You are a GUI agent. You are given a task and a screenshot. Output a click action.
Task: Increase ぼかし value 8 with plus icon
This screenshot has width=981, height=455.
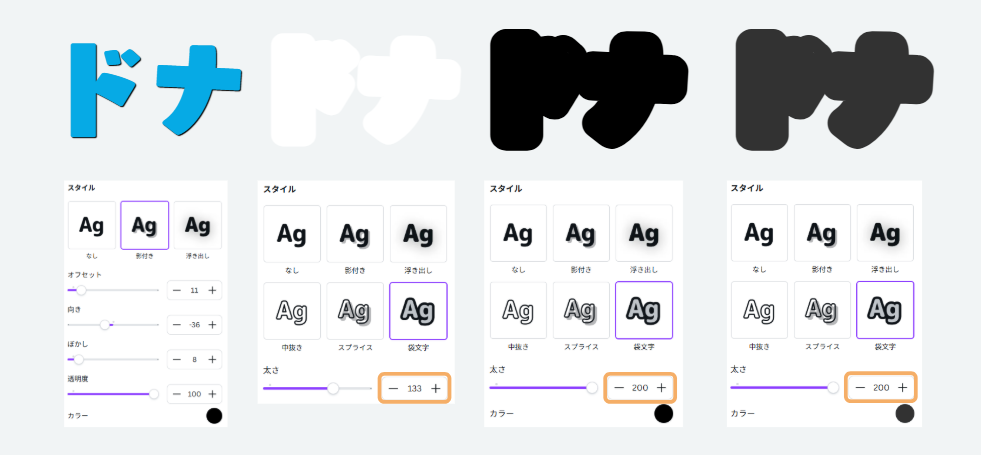[x=212, y=359]
